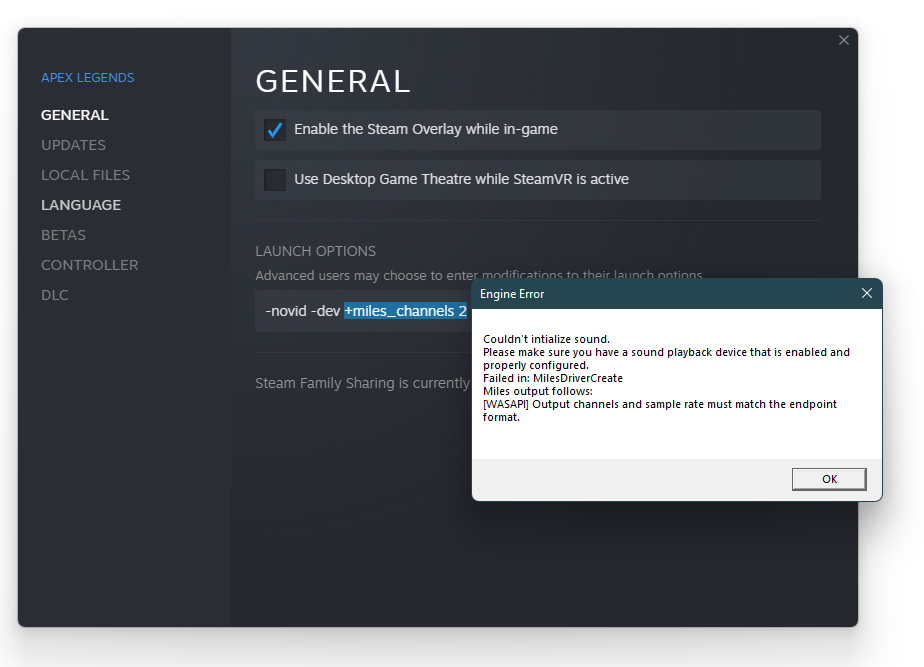Viewport: 924px width, 667px height.
Task: Click the LAUNCH OPTIONS heading
Action: (315, 251)
